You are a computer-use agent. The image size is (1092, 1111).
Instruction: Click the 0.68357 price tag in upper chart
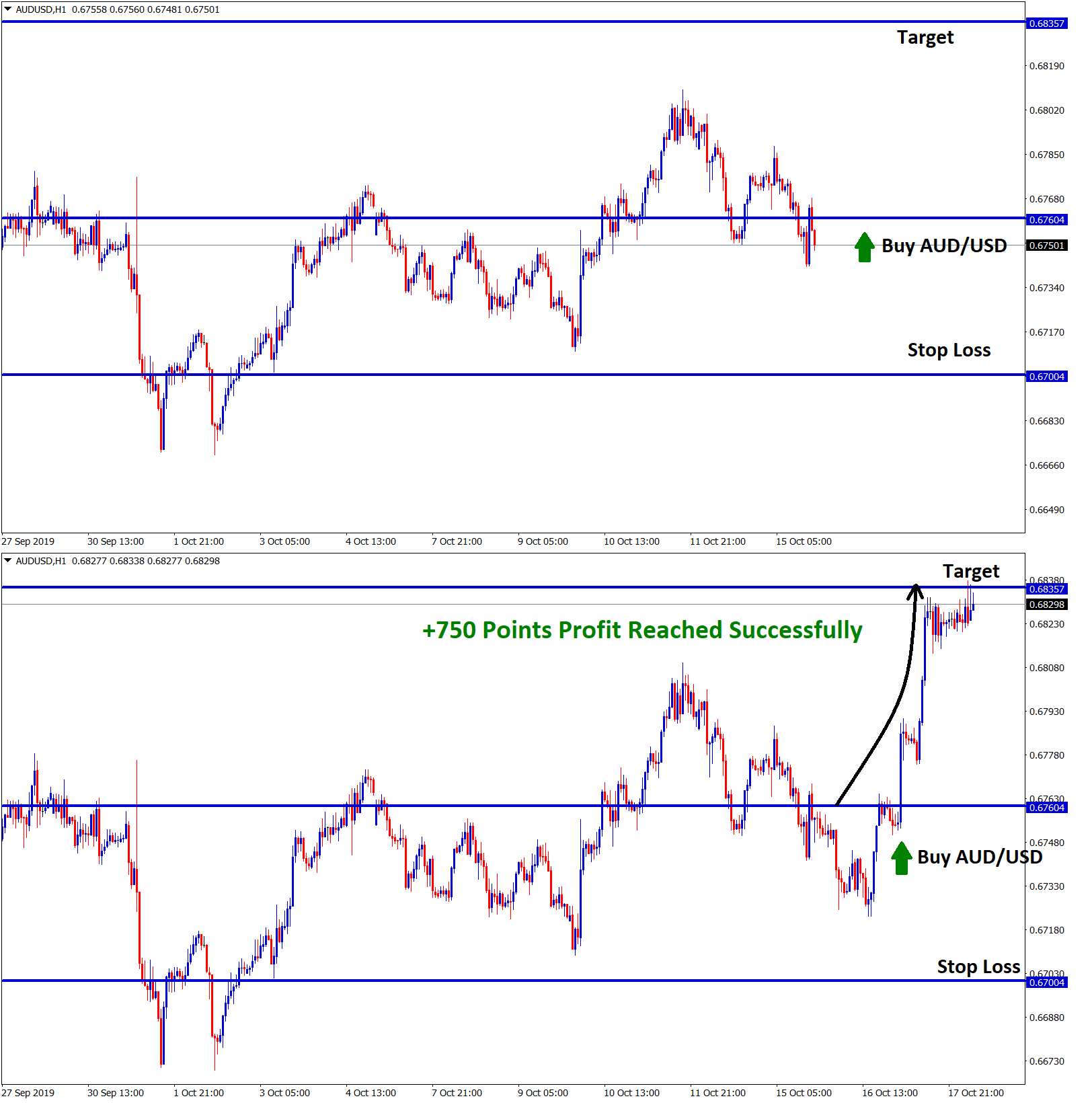pyautogui.click(x=1047, y=24)
